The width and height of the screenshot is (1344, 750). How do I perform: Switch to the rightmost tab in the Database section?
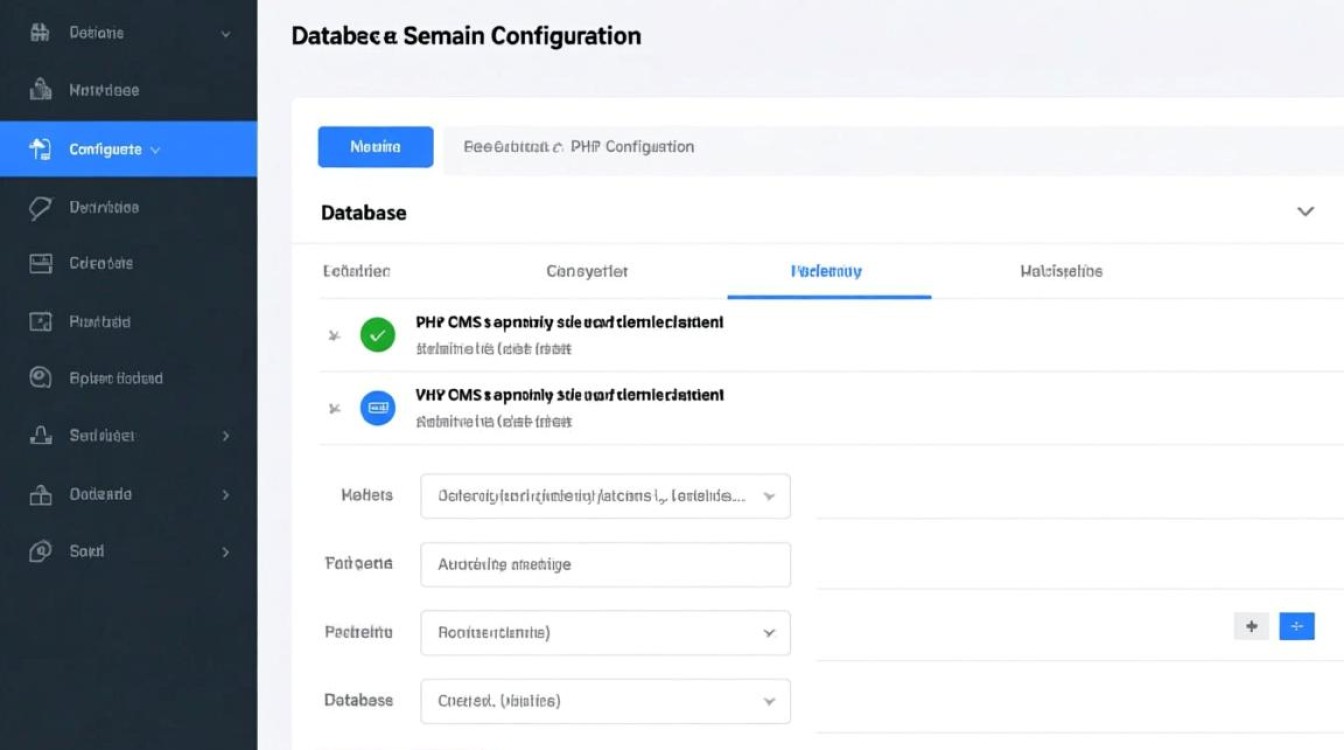pos(1061,271)
